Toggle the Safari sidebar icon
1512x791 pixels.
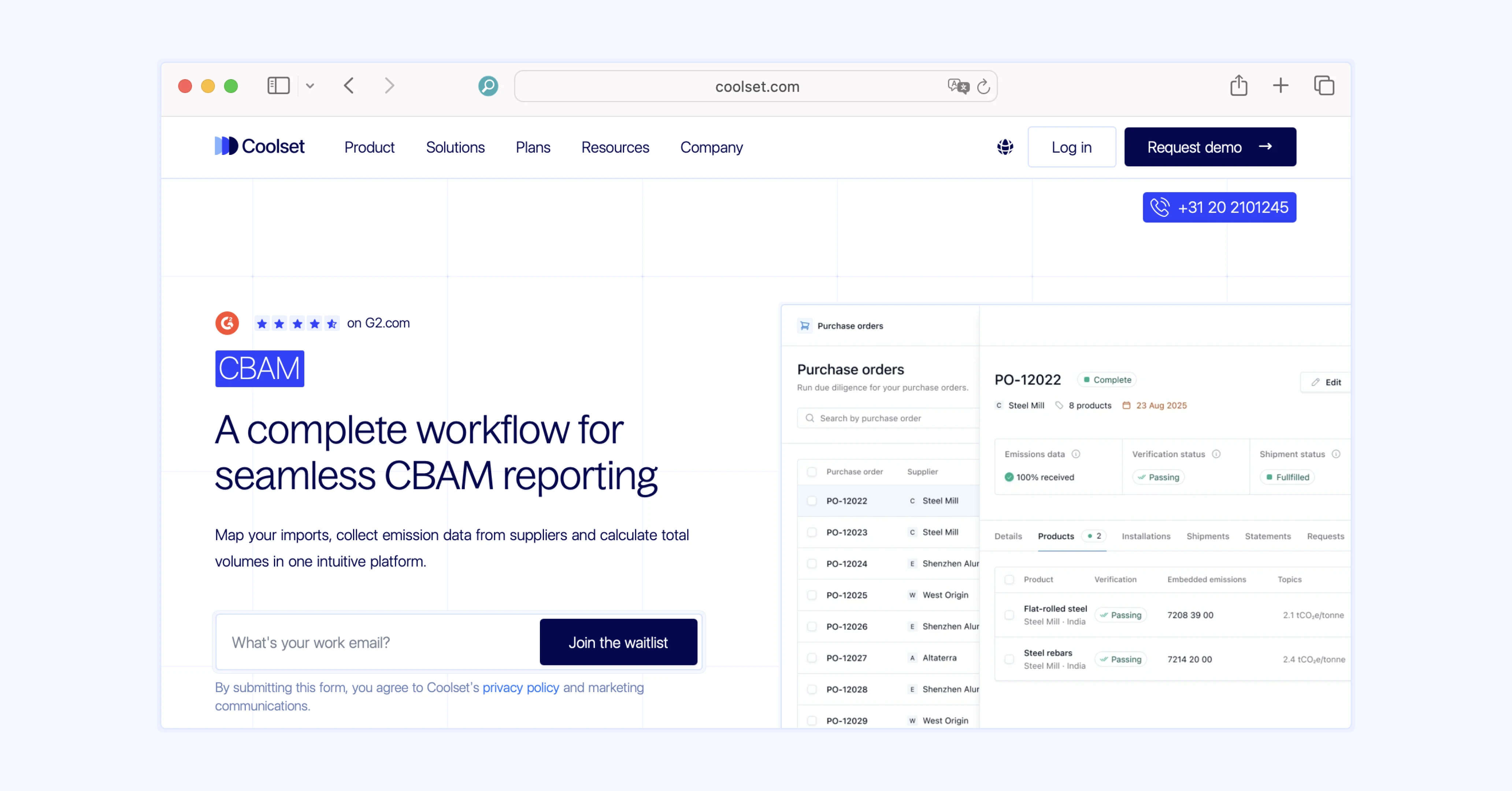coord(278,86)
